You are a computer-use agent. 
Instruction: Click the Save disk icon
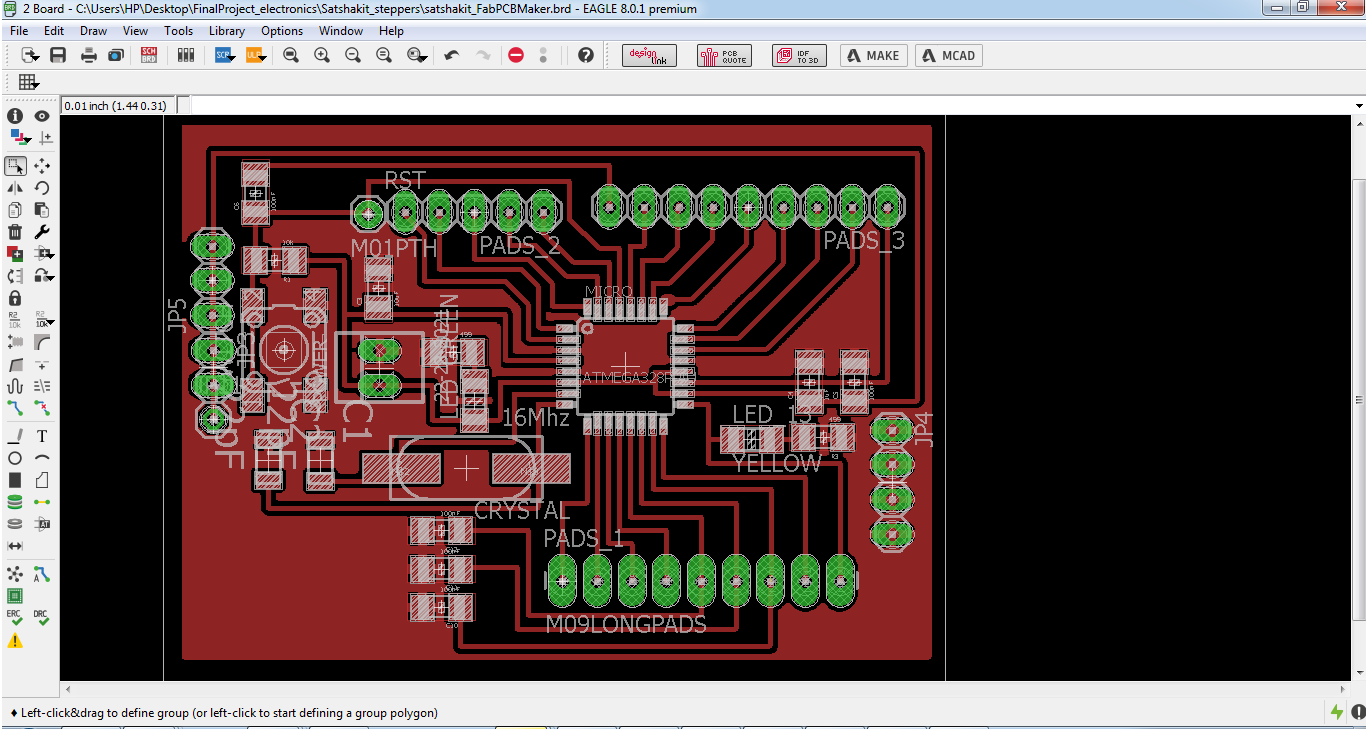tap(58, 55)
